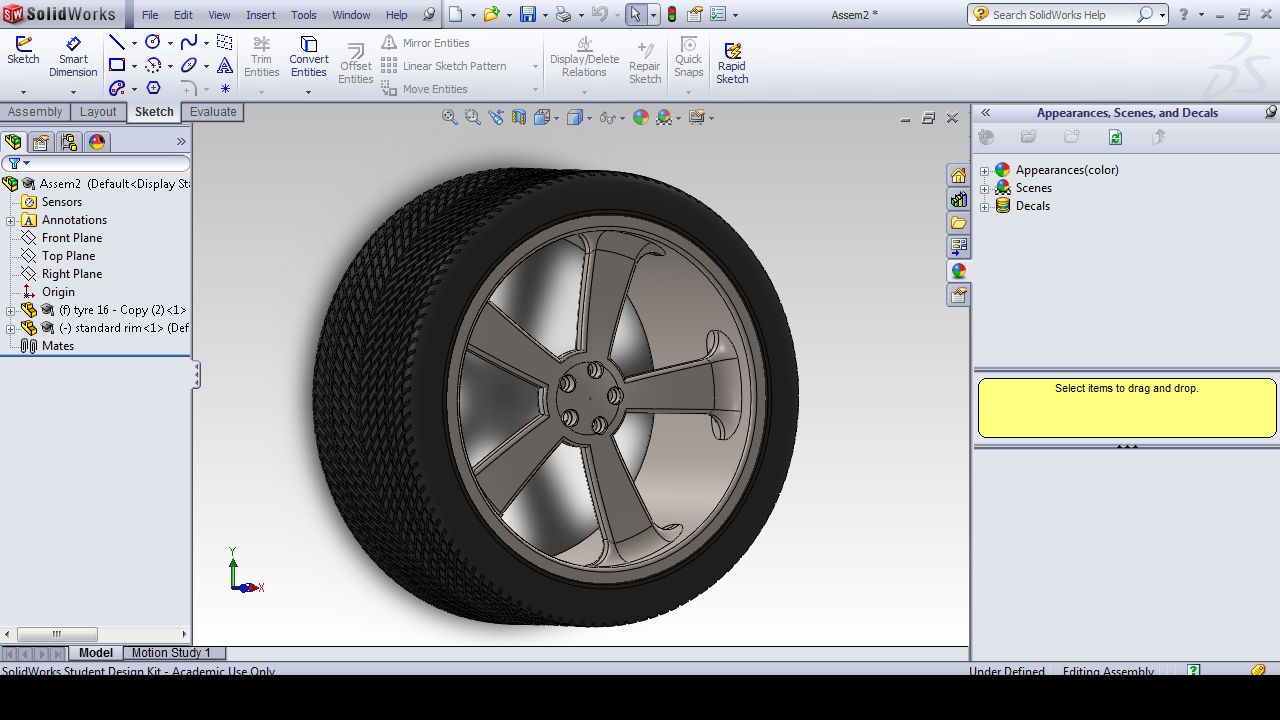The image size is (1280, 720).
Task: Collapse the task pane with the double chevron
Action: click(985, 113)
